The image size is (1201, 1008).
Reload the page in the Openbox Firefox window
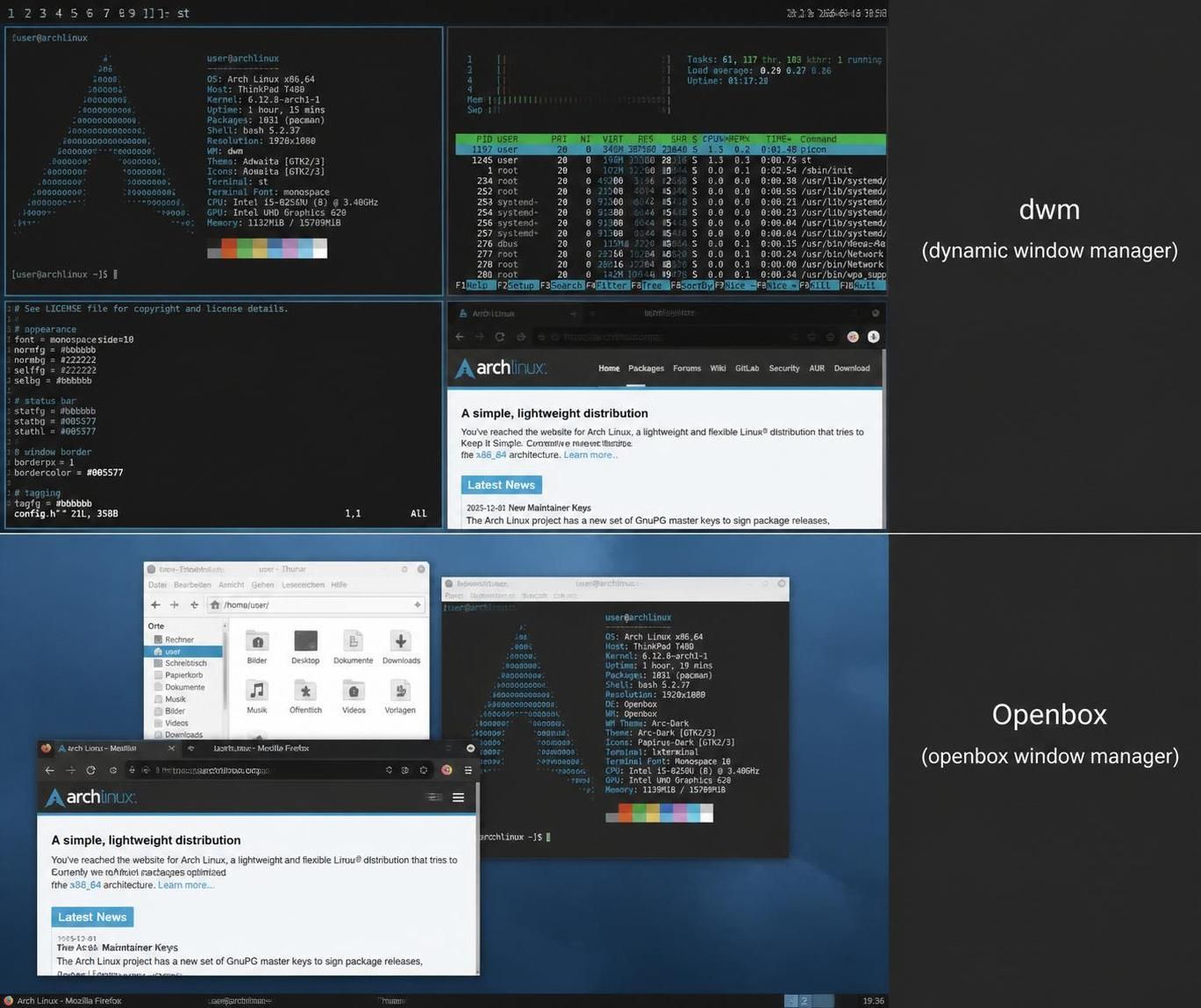[x=90, y=770]
